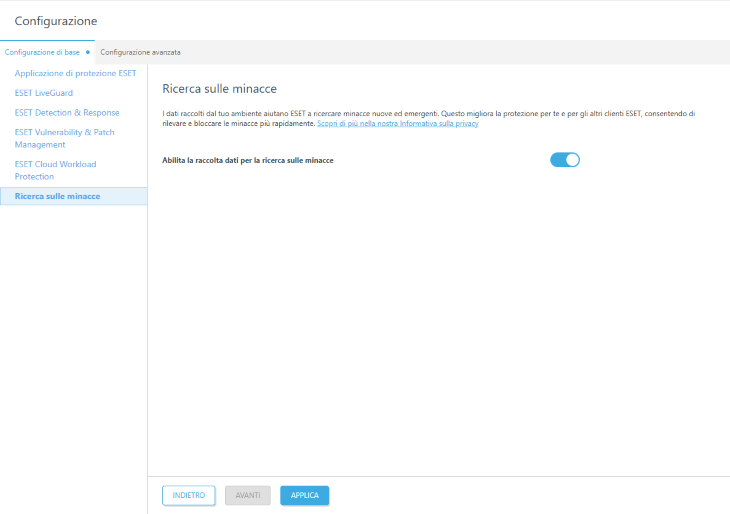Select Ricerca sulle minacce sidebar item
This screenshot has height=514, width=730.
pos(74,196)
